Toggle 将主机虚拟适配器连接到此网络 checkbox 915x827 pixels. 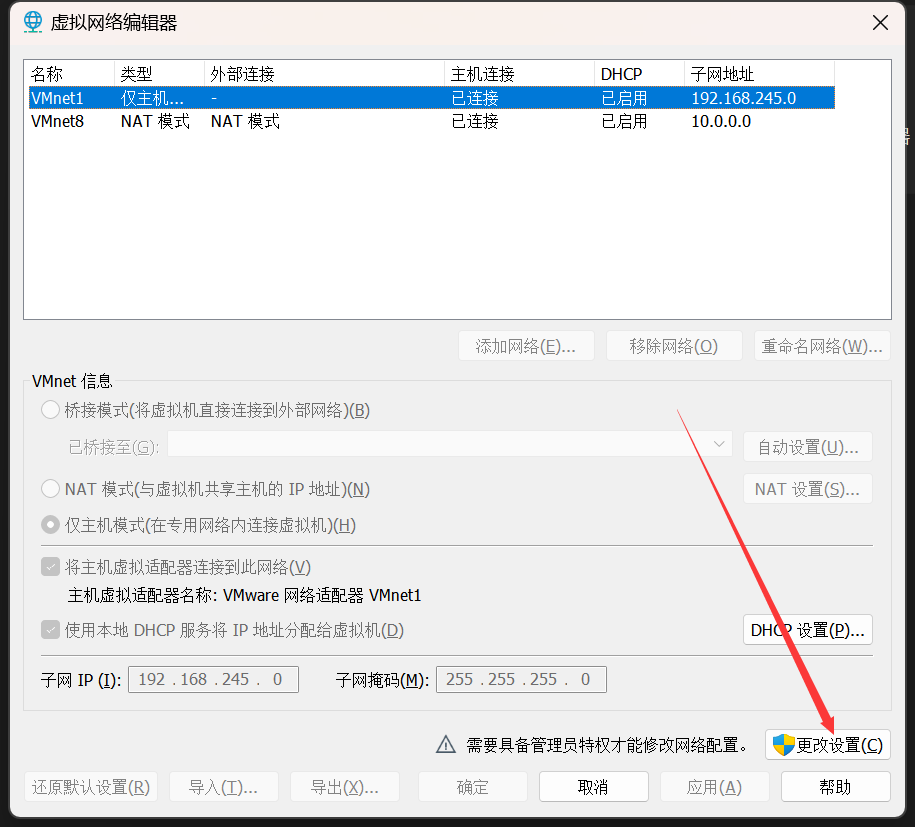tap(50, 566)
